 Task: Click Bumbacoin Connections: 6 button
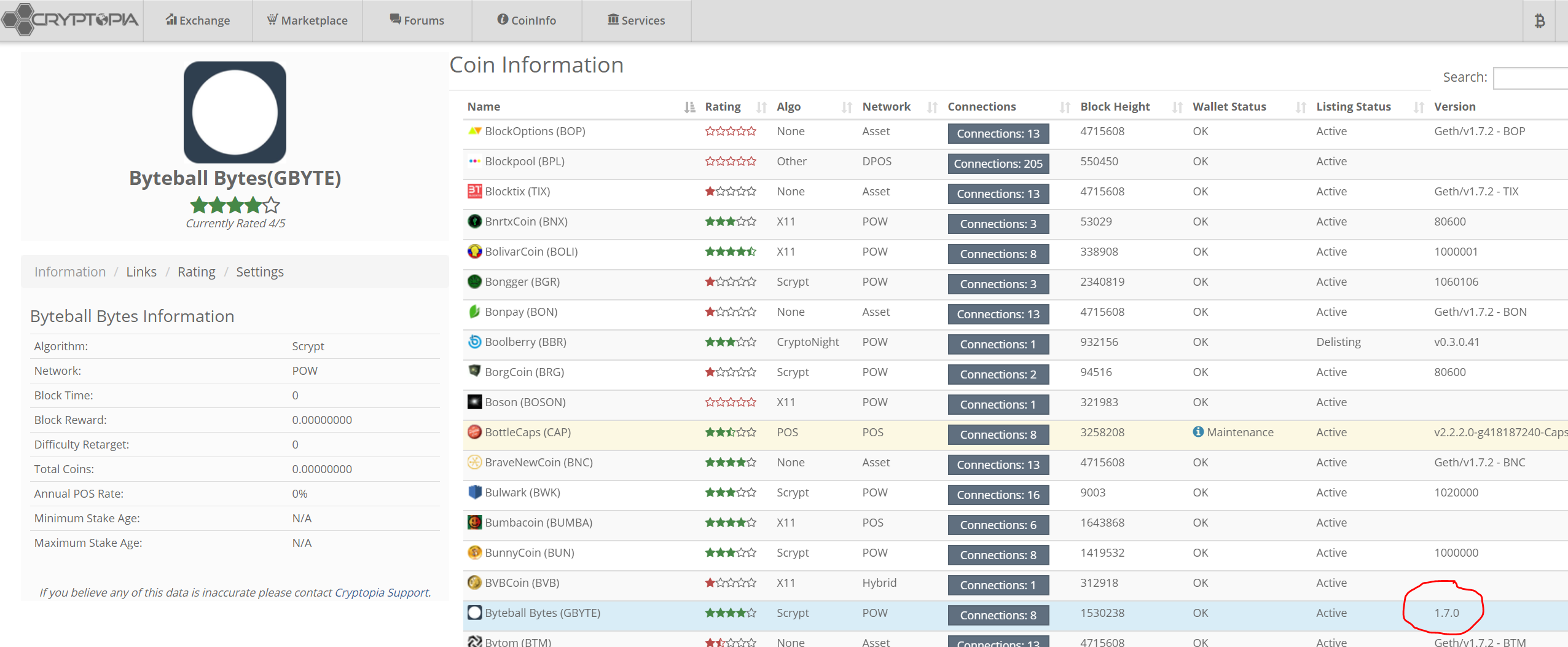pyautogui.click(x=998, y=525)
